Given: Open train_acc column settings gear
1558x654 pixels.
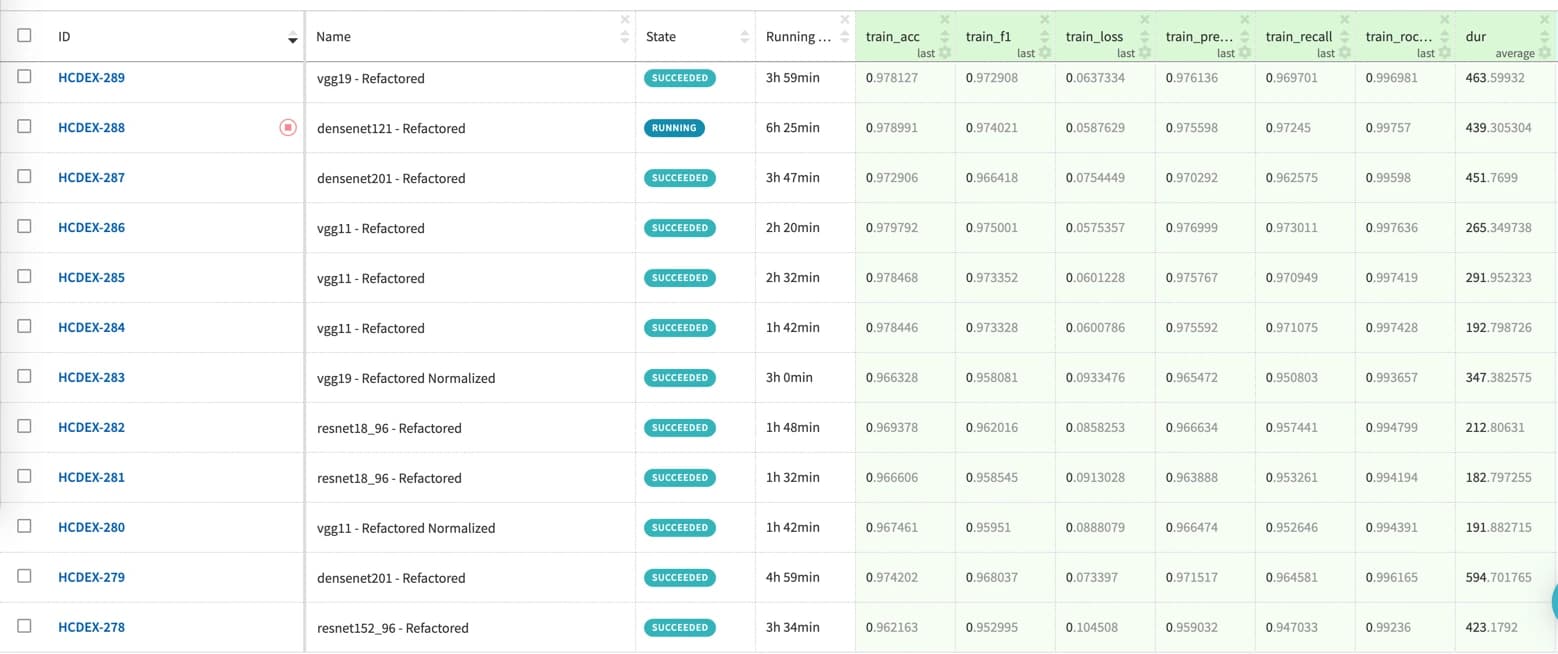Looking at the screenshot, I should pos(944,53).
